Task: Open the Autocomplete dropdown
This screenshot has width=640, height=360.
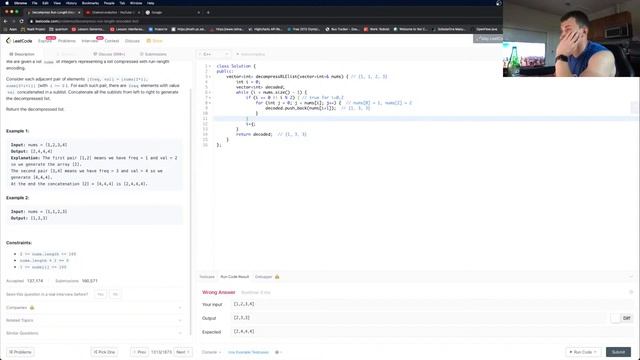Action: 251,54
